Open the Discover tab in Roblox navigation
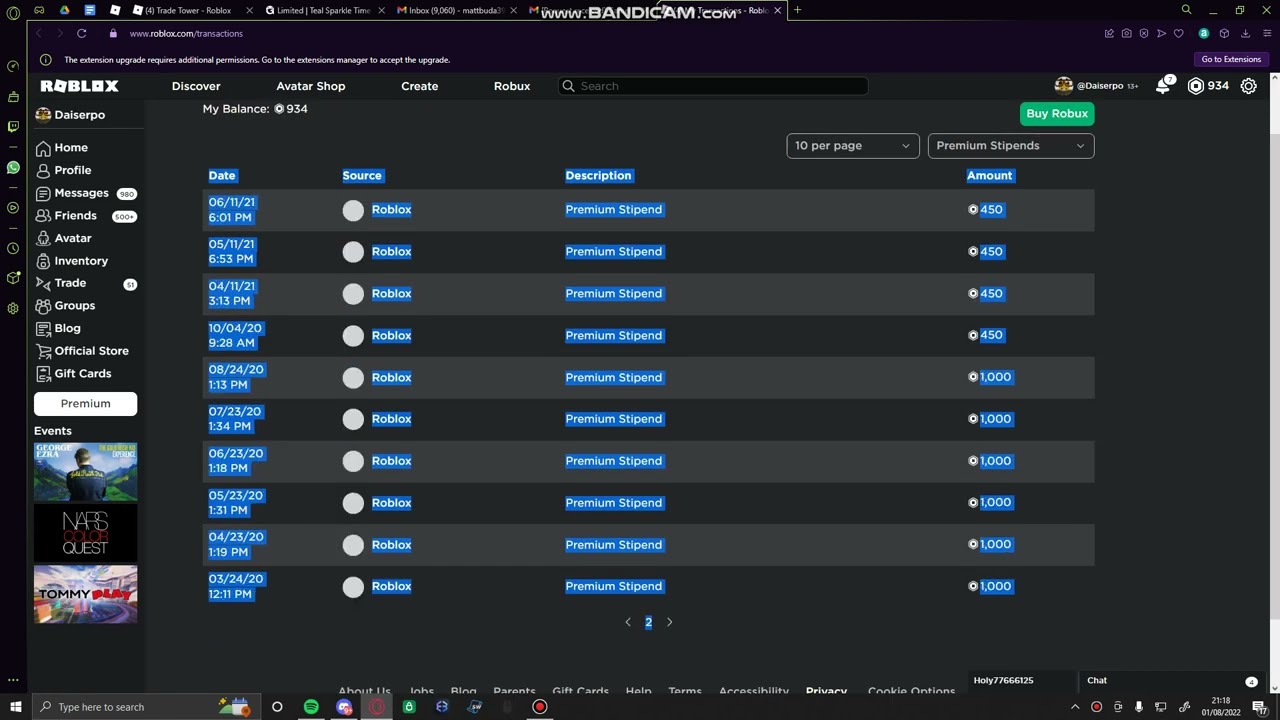Image resolution: width=1280 pixels, height=720 pixels. coord(196,86)
